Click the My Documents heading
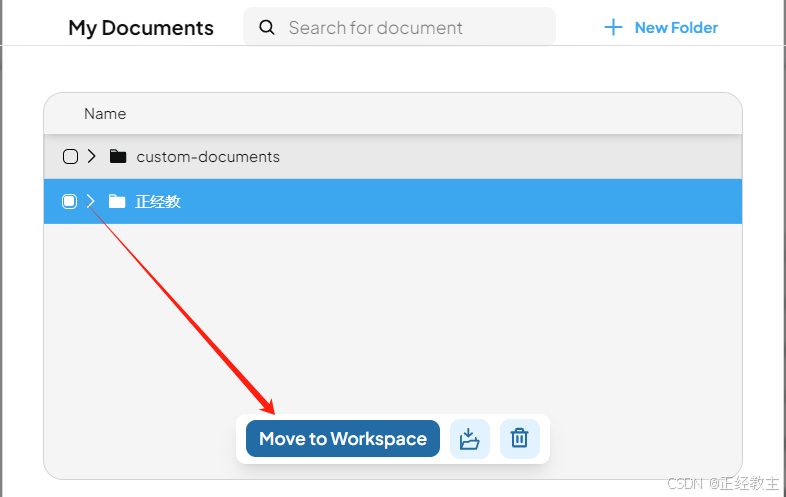This screenshot has height=497, width=786. pyautogui.click(x=141, y=28)
